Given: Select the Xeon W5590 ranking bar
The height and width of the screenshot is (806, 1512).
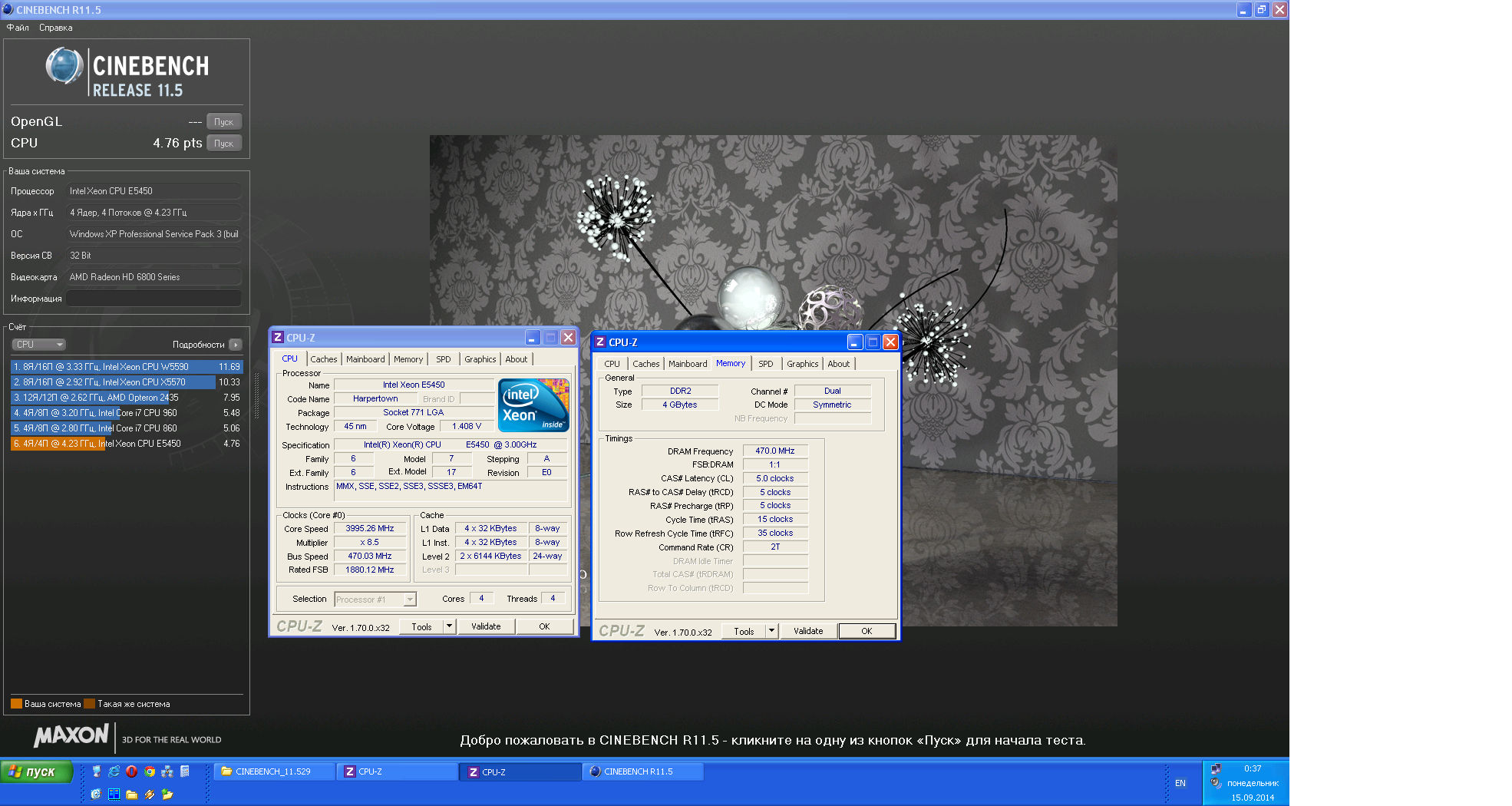Looking at the screenshot, I should tap(127, 367).
